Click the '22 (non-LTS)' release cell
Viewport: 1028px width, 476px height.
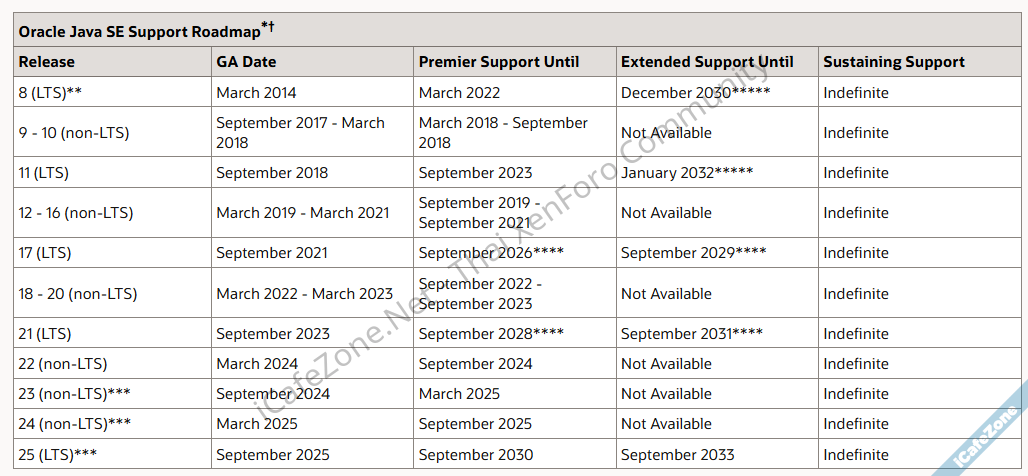63,364
